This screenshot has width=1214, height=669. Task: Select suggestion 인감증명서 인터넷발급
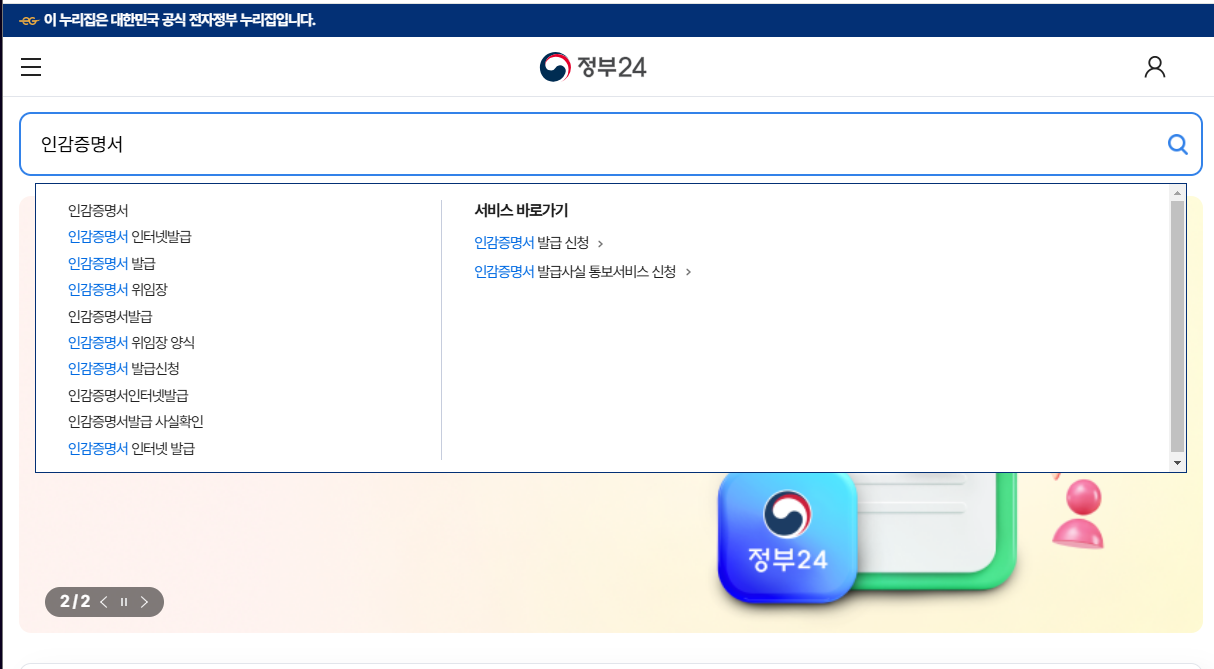(x=129, y=237)
